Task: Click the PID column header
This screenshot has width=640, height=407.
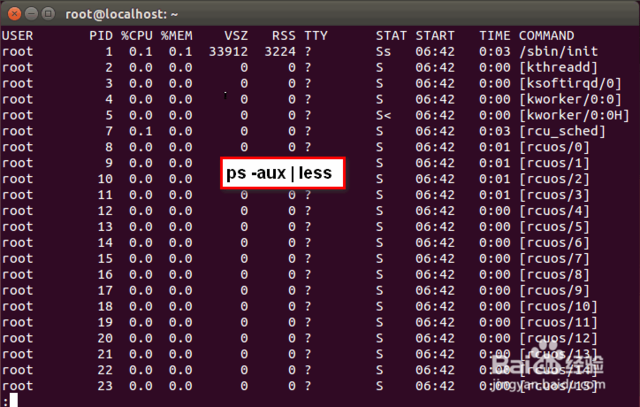Action: pyautogui.click(x=101, y=36)
